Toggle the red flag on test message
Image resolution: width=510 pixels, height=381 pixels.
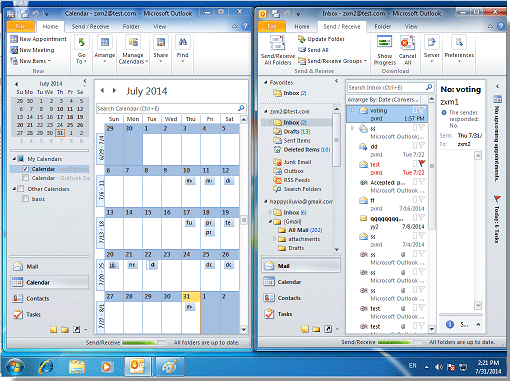click(x=422, y=163)
